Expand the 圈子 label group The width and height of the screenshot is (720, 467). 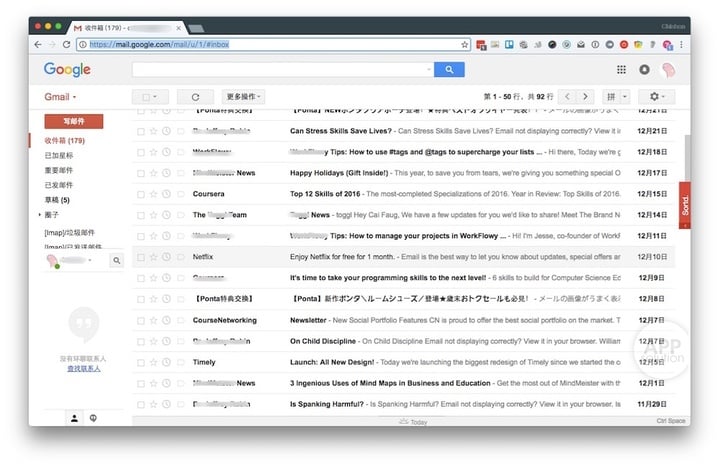click(39, 214)
